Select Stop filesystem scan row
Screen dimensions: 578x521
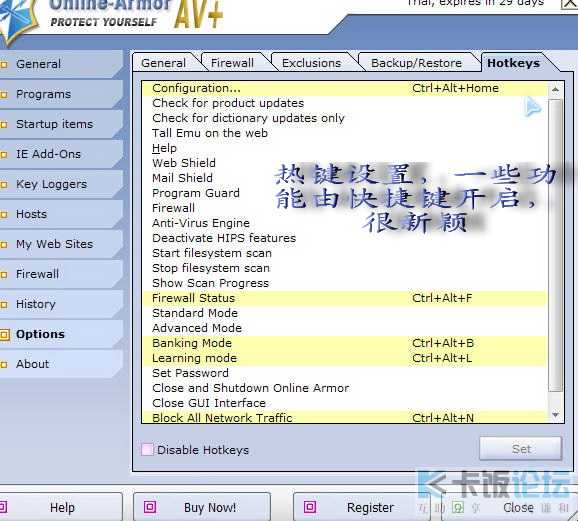pos(345,268)
